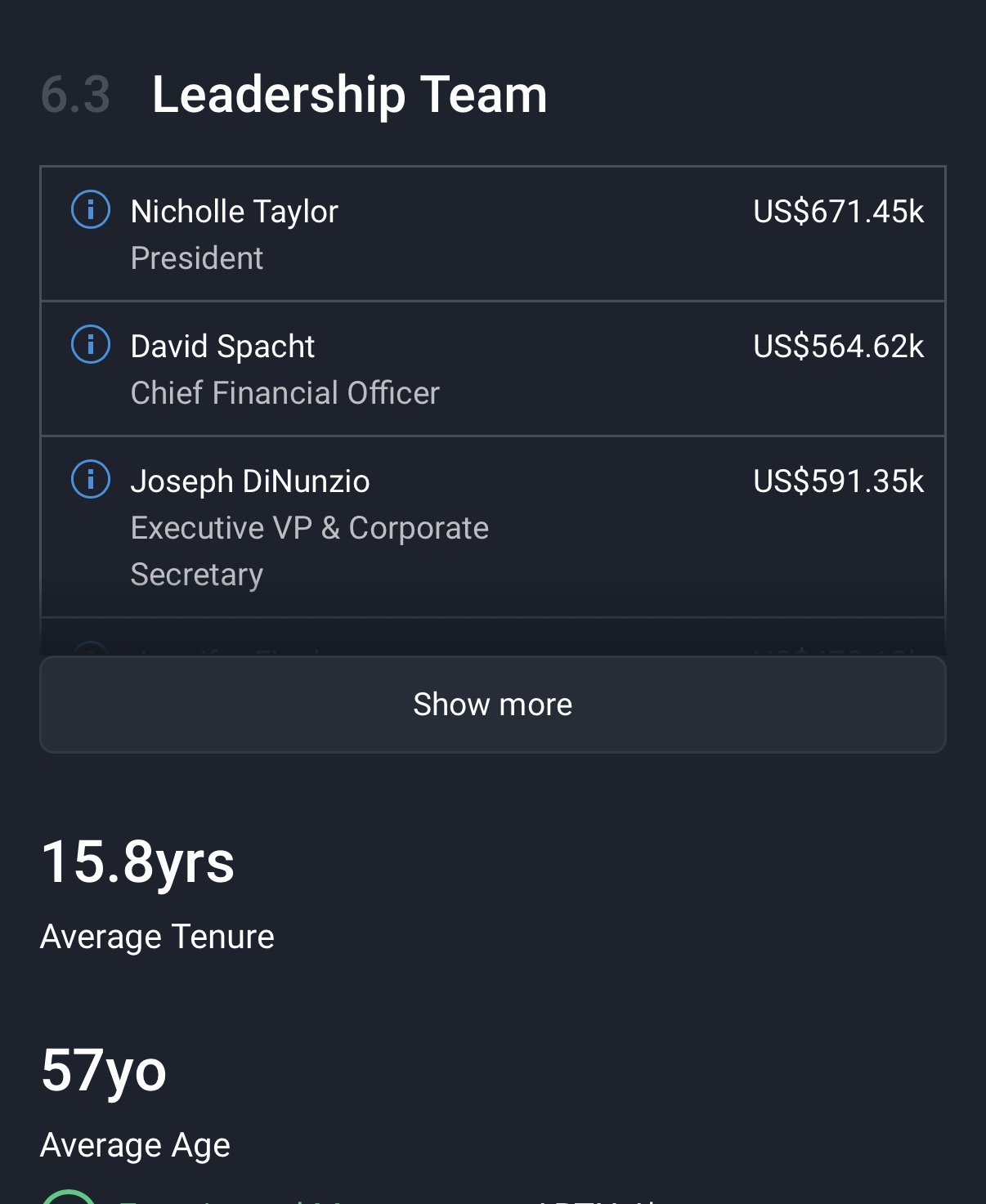Select Nicholle Taylor's name
The width and height of the screenshot is (986, 1204).
click(x=234, y=212)
